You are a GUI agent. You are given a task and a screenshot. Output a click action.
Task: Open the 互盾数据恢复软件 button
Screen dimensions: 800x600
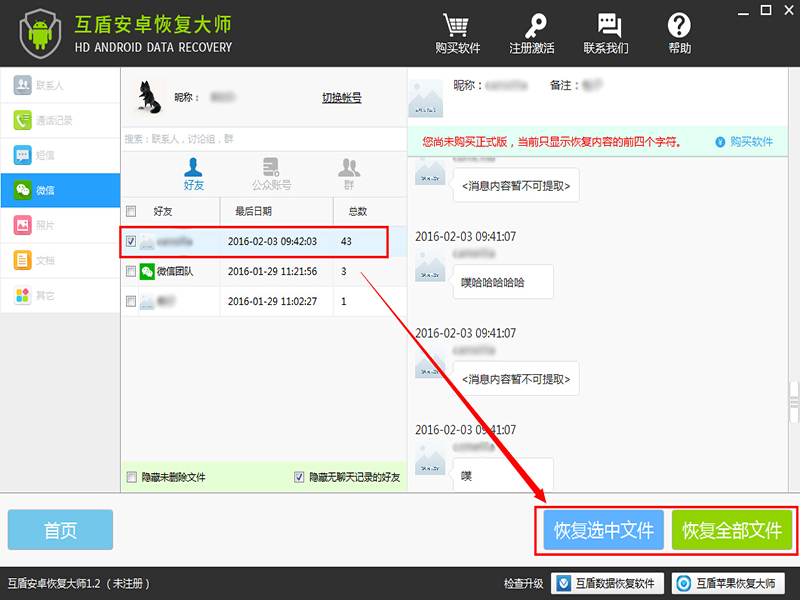point(607,583)
